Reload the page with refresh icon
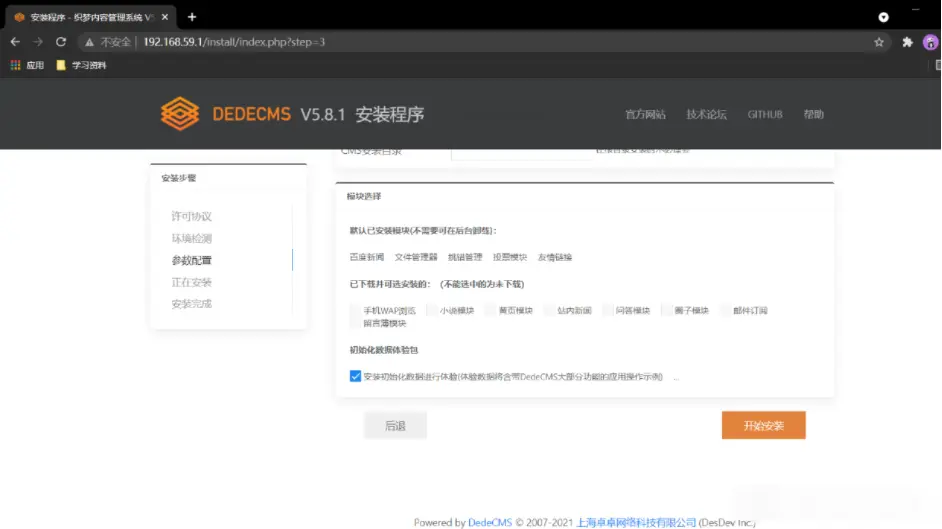Screen dimensions: 942x529 point(61,41)
